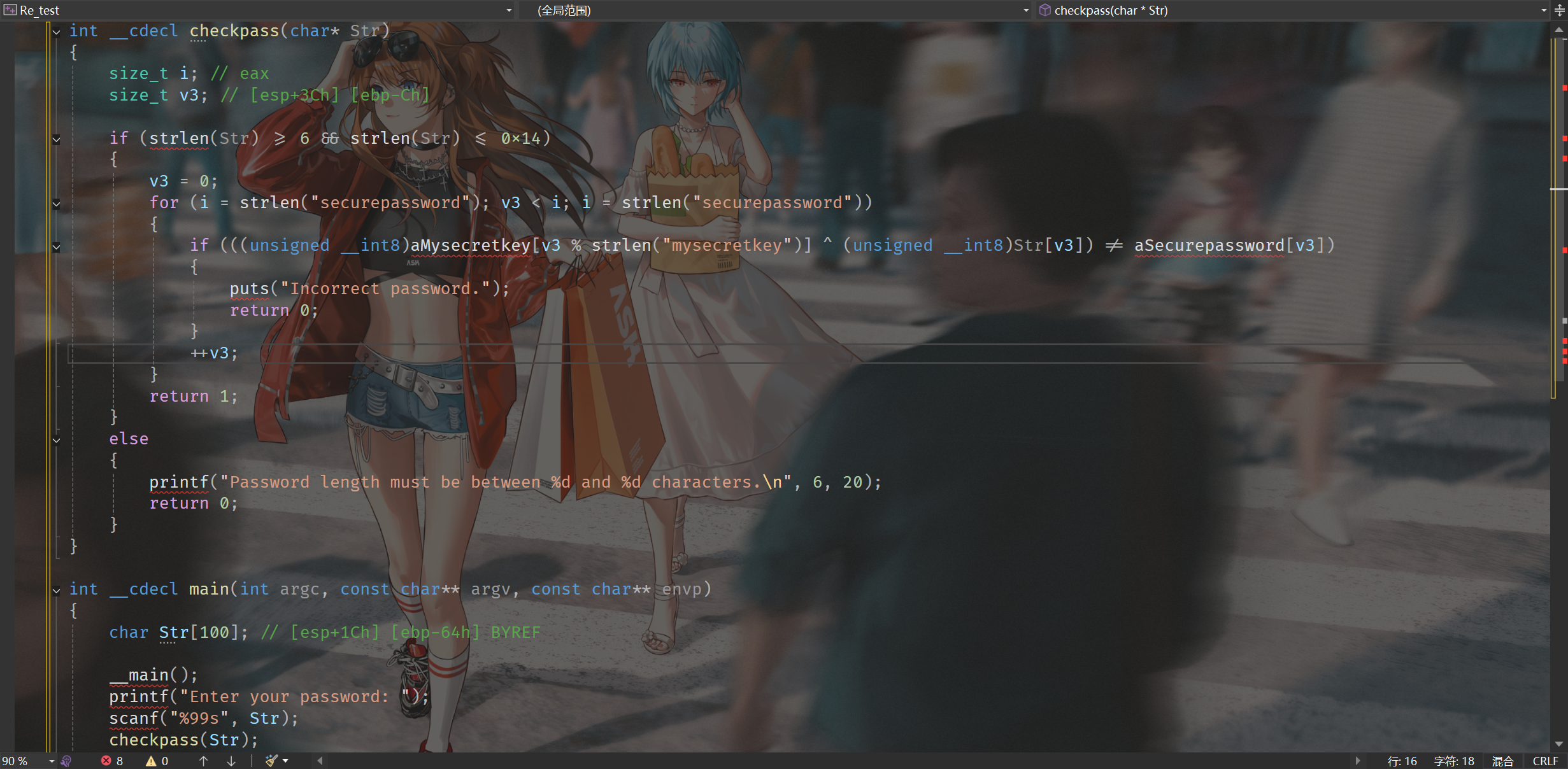Click the CRLF line ending indicator
This screenshot has height=769, width=1568.
tap(1545, 761)
